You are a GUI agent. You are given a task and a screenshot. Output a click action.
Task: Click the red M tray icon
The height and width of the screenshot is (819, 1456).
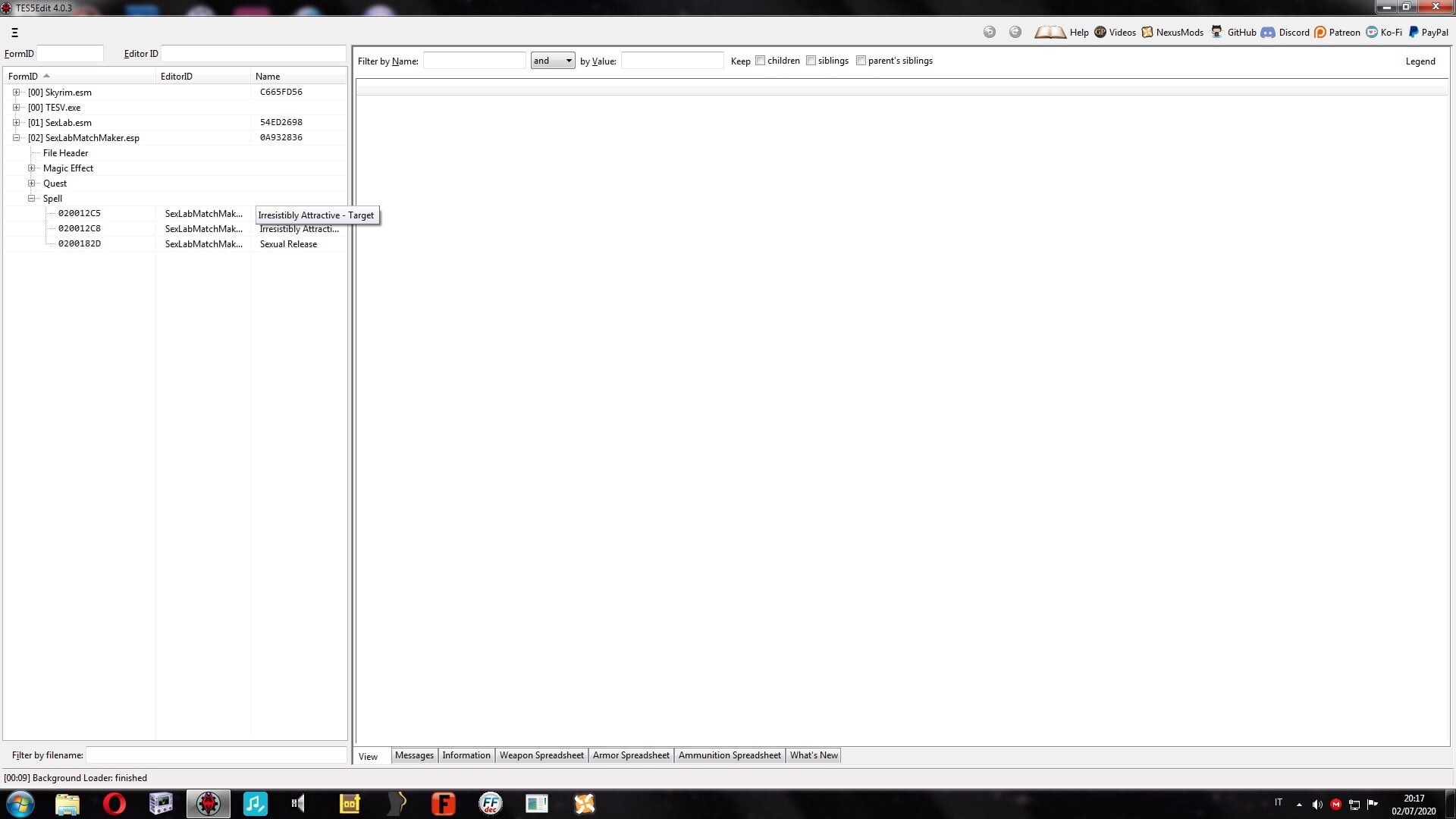pyautogui.click(x=1335, y=805)
